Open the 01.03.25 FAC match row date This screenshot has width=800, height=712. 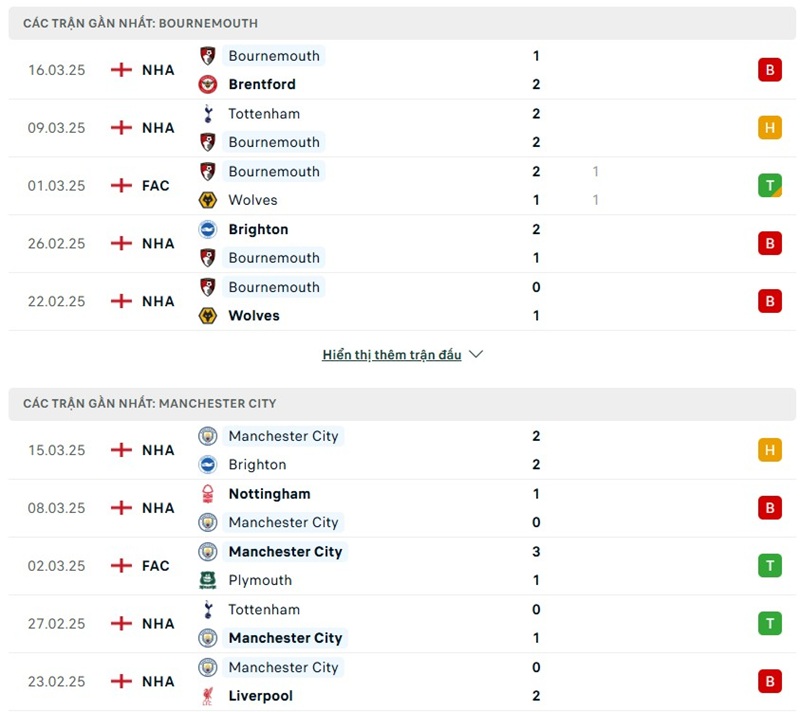(x=57, y=186)
